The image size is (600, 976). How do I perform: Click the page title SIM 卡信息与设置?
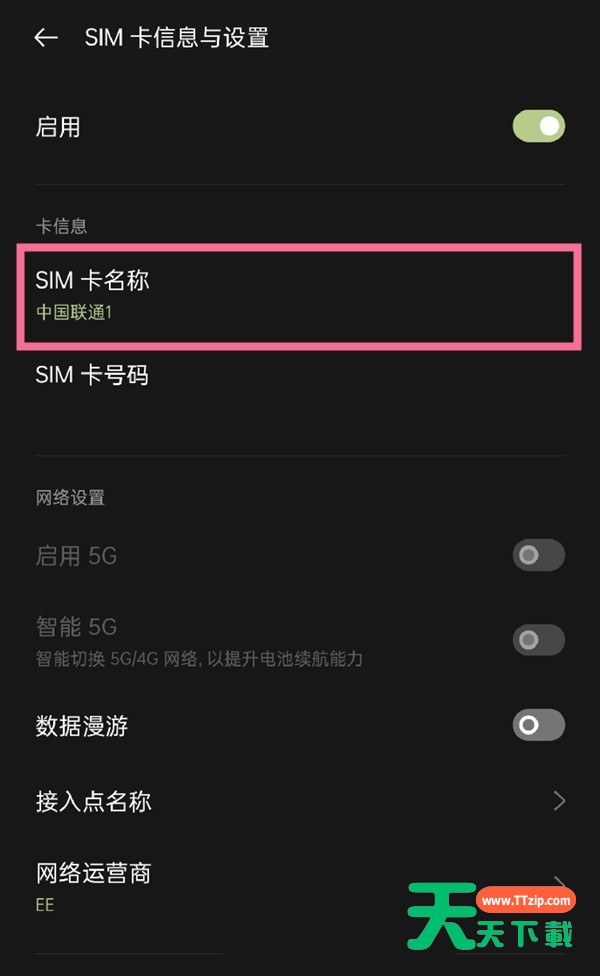click(x=177, y=38)
